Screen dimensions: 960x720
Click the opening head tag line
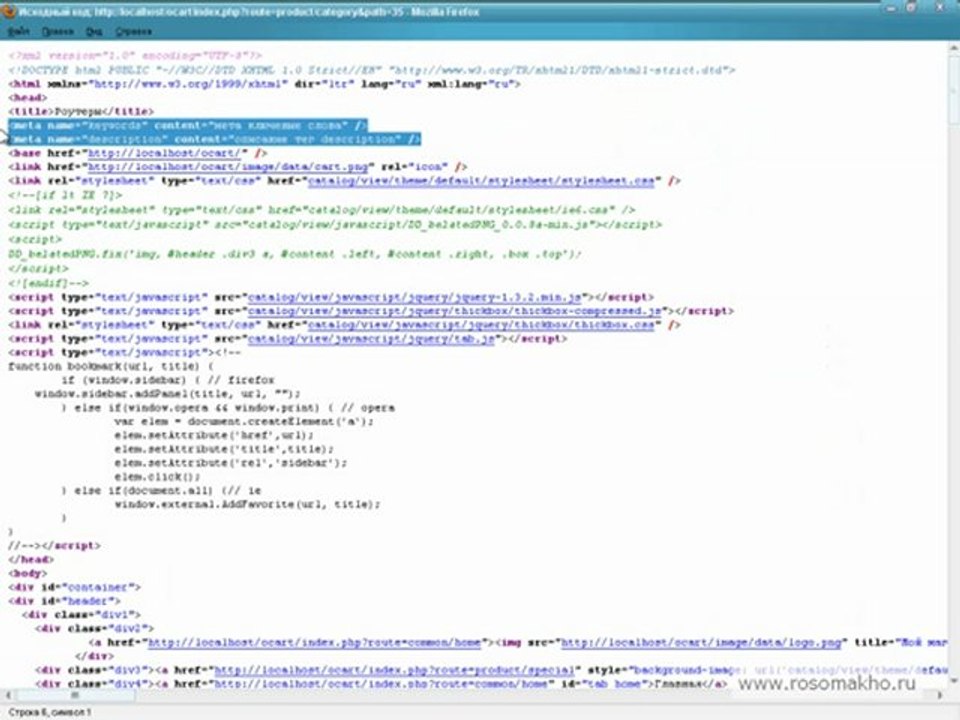coord(28,98)
